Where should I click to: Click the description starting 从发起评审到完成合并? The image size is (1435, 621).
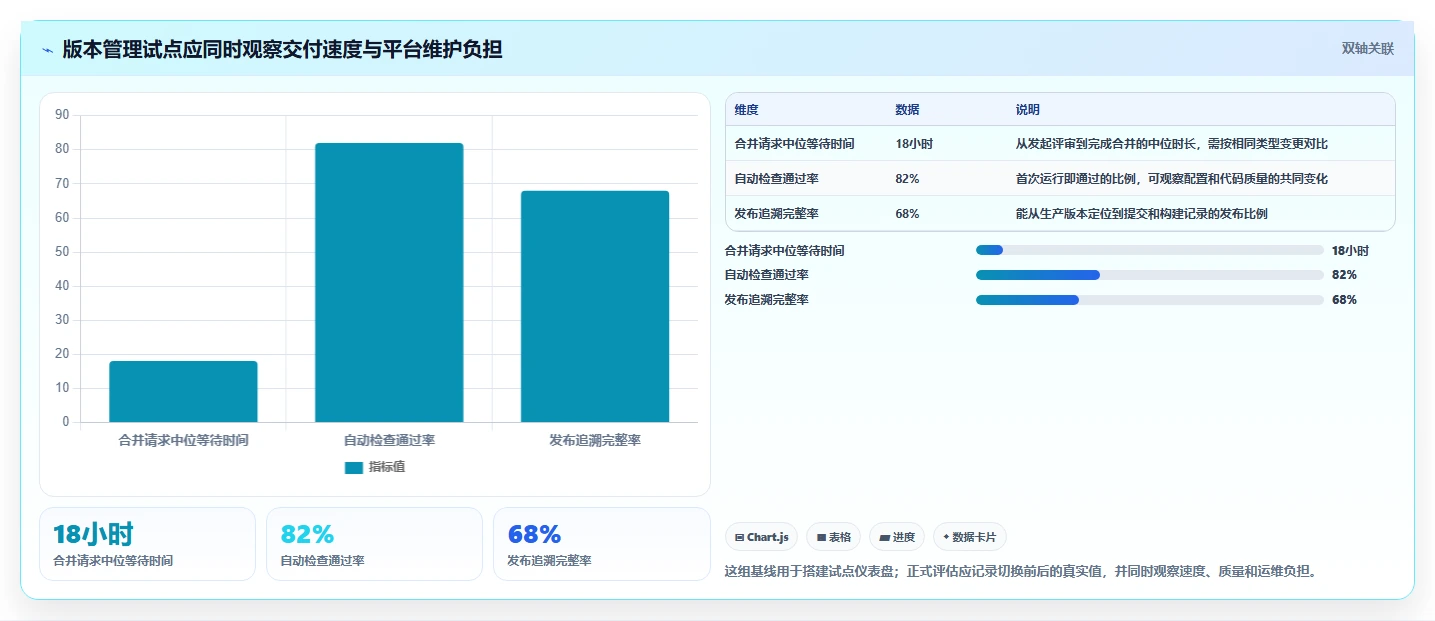[1171, 144]
